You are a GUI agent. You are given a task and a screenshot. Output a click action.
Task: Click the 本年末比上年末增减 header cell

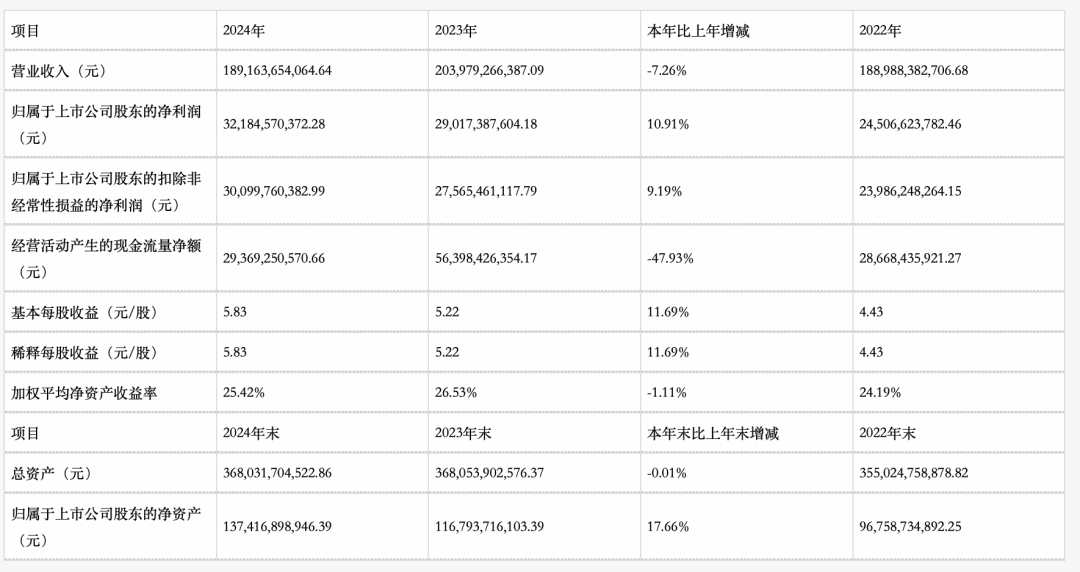[713, 433]
